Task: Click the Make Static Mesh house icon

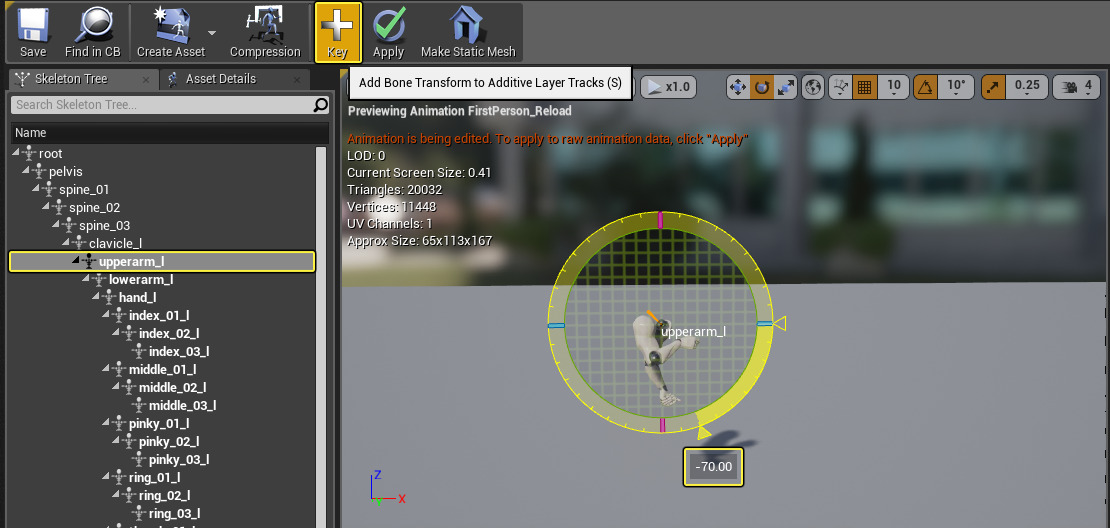Action: (x=468, y=25)
